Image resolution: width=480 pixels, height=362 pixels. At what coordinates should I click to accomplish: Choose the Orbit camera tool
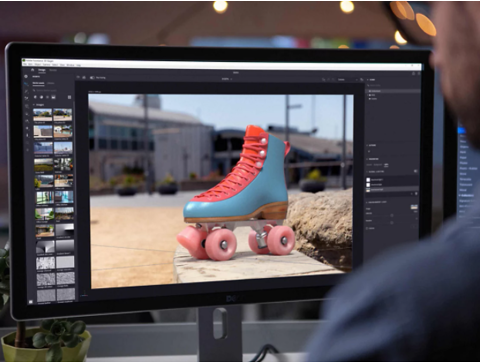tap(27, 106)
